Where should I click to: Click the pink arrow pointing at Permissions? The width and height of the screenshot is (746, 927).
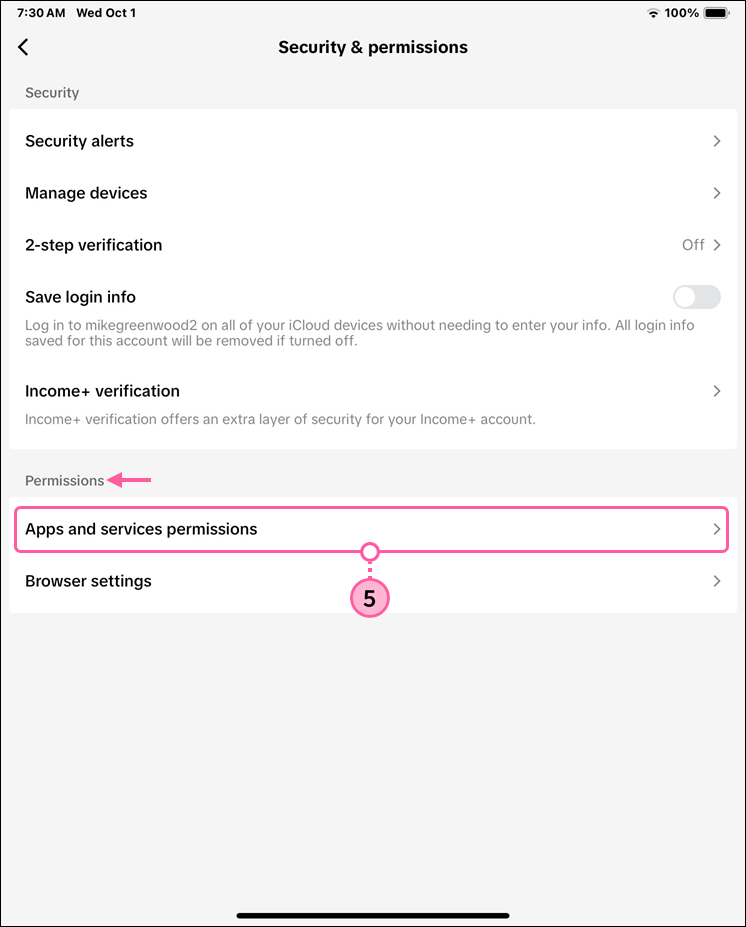click(132, 480)
